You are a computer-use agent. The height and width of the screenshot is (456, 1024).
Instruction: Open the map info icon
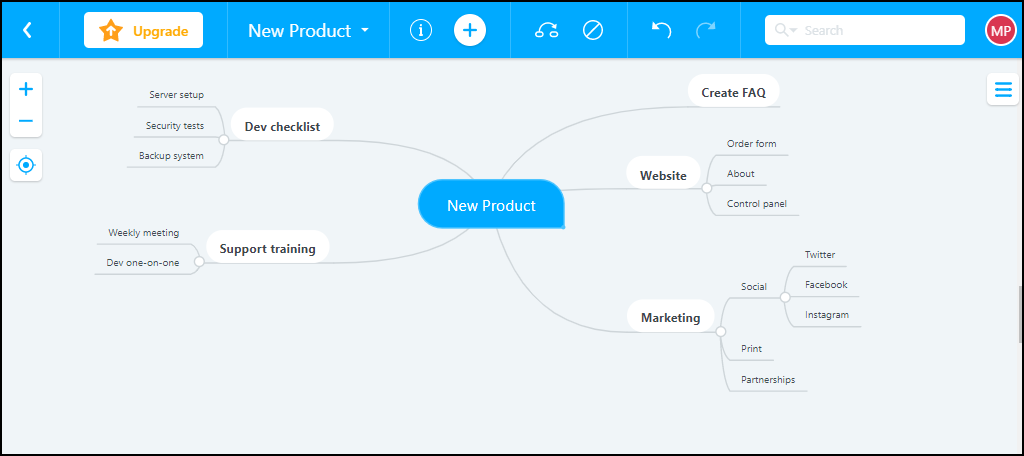click(x=421, y=30)
